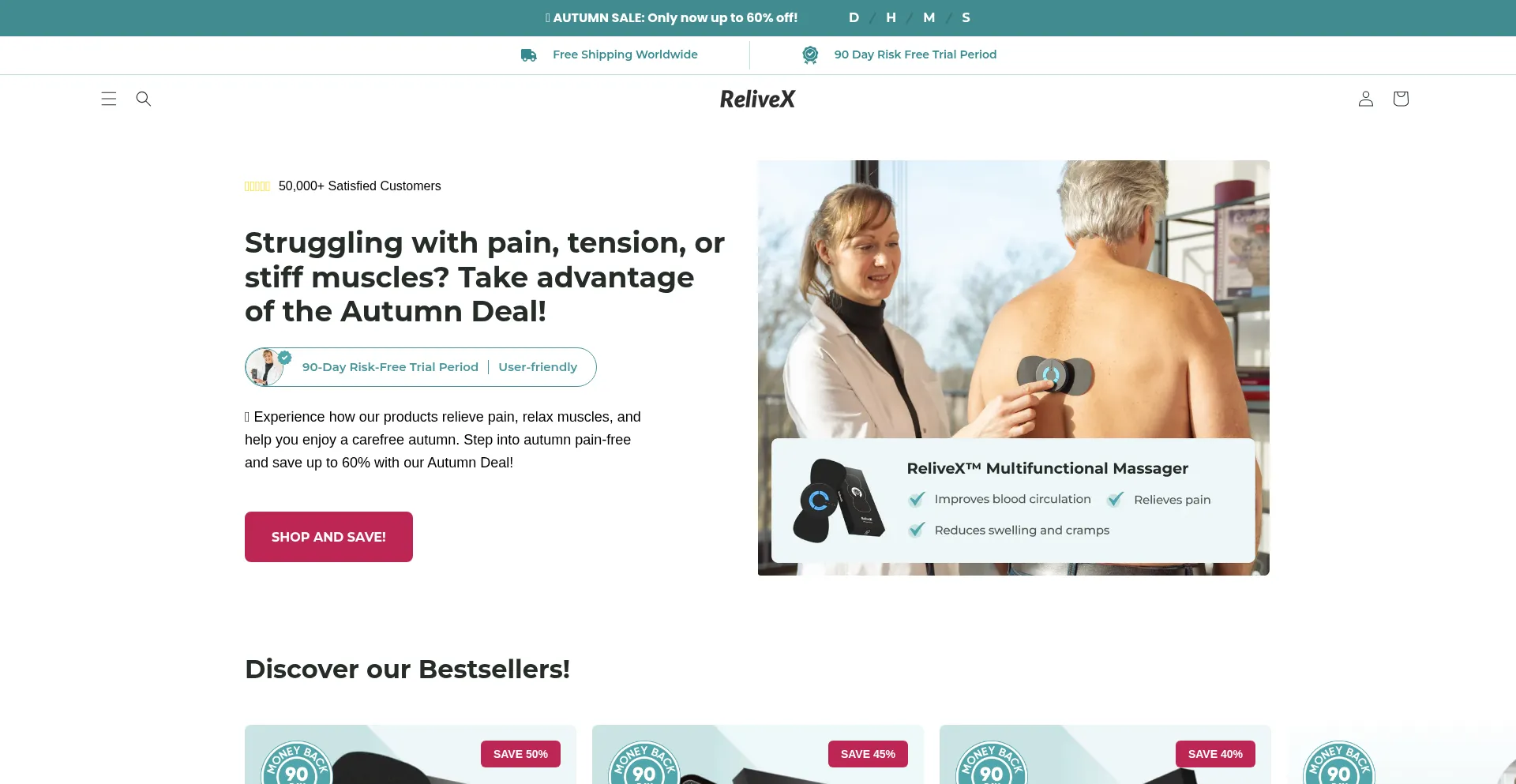1516x784 pixels.
Task: Open the shopping cart icon
Action: click(1401, 99)
